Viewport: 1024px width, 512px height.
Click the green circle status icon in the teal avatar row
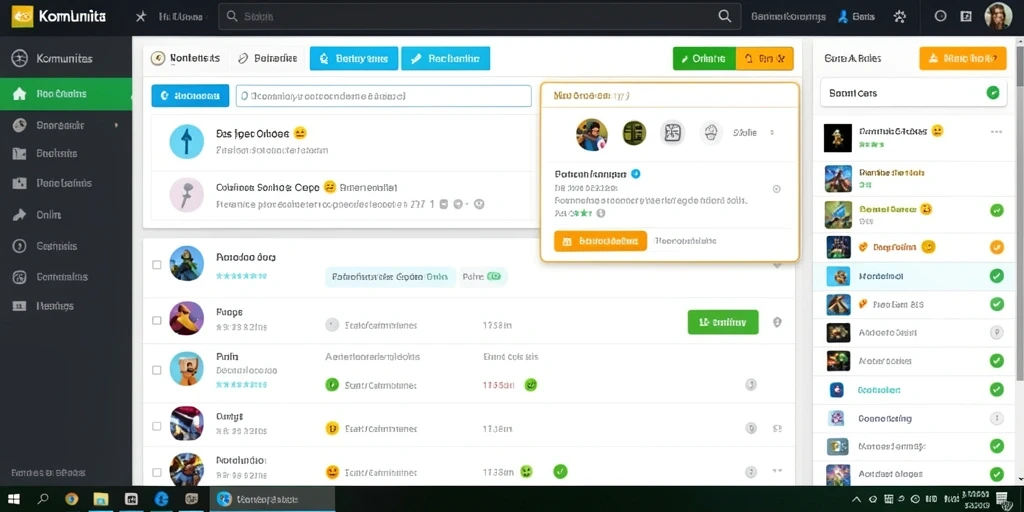pos(332,385)
